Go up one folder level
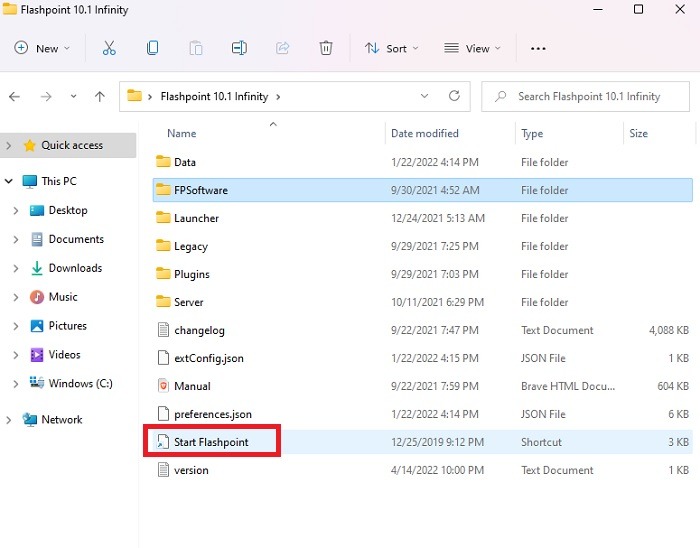The height and width of the screenshot is (548, 700). (x=100, y=96)
